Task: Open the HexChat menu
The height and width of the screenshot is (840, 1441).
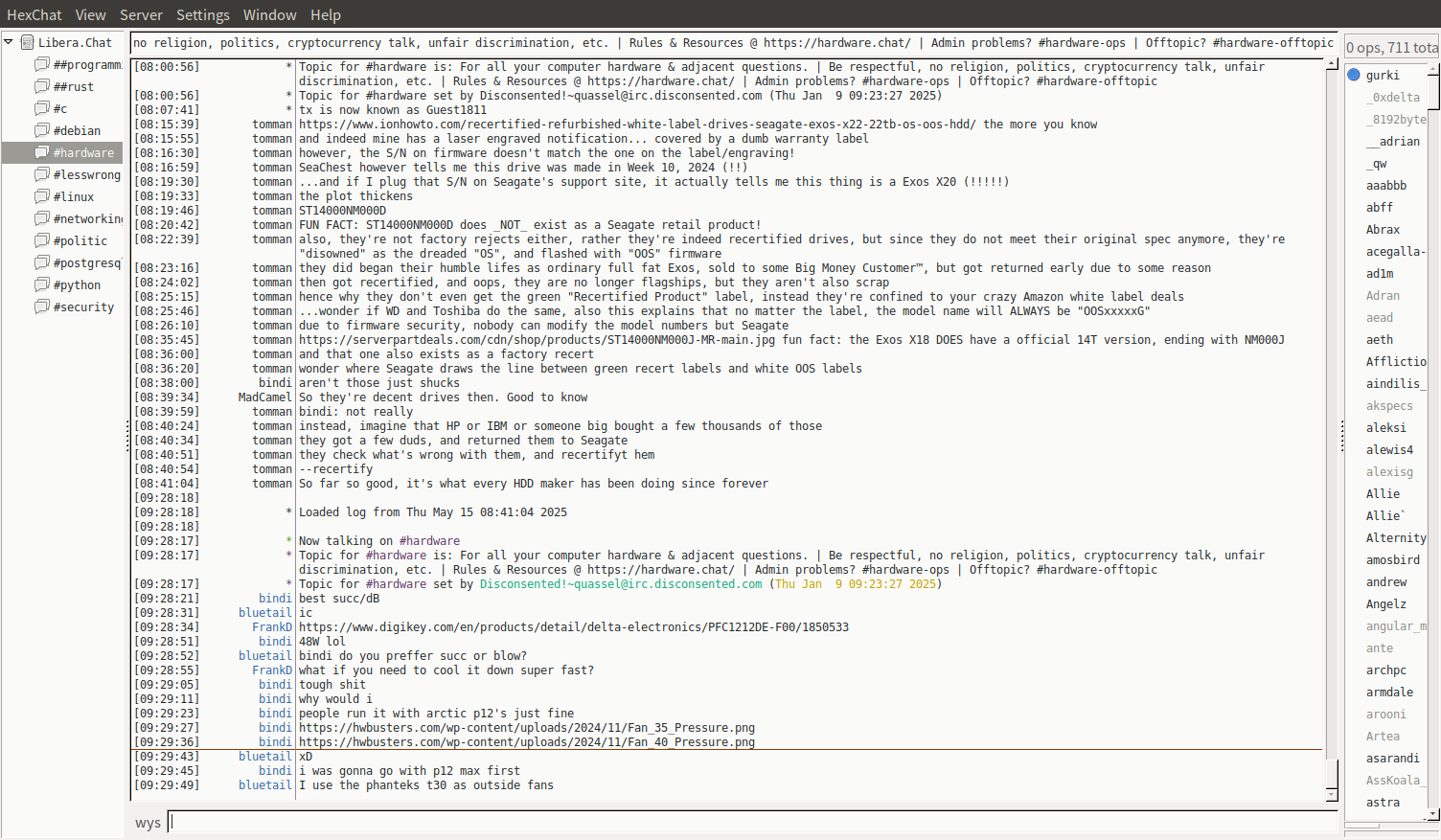Action: click(34, 14)
